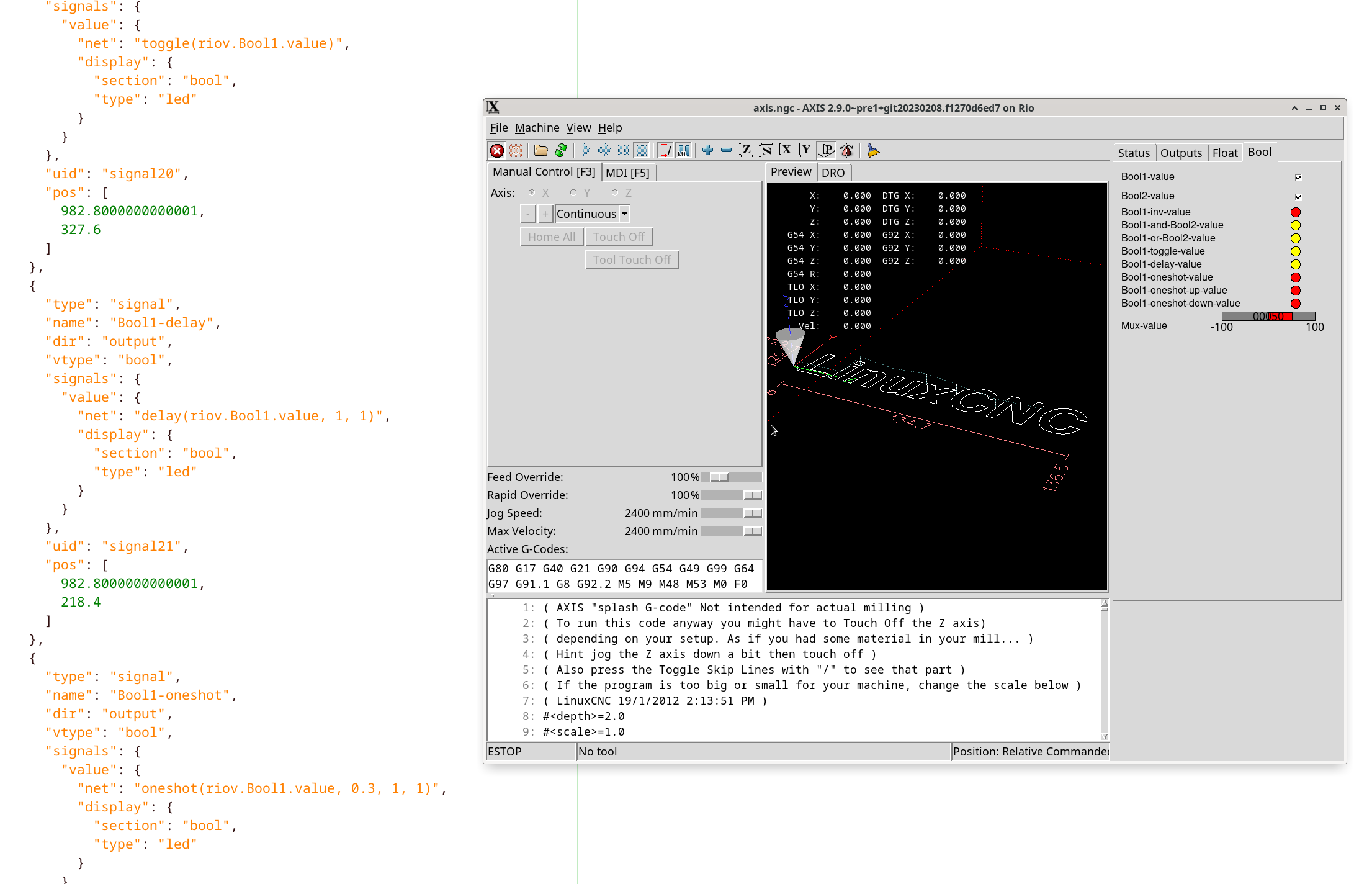Select the Z axis radio button

[614, 192]
